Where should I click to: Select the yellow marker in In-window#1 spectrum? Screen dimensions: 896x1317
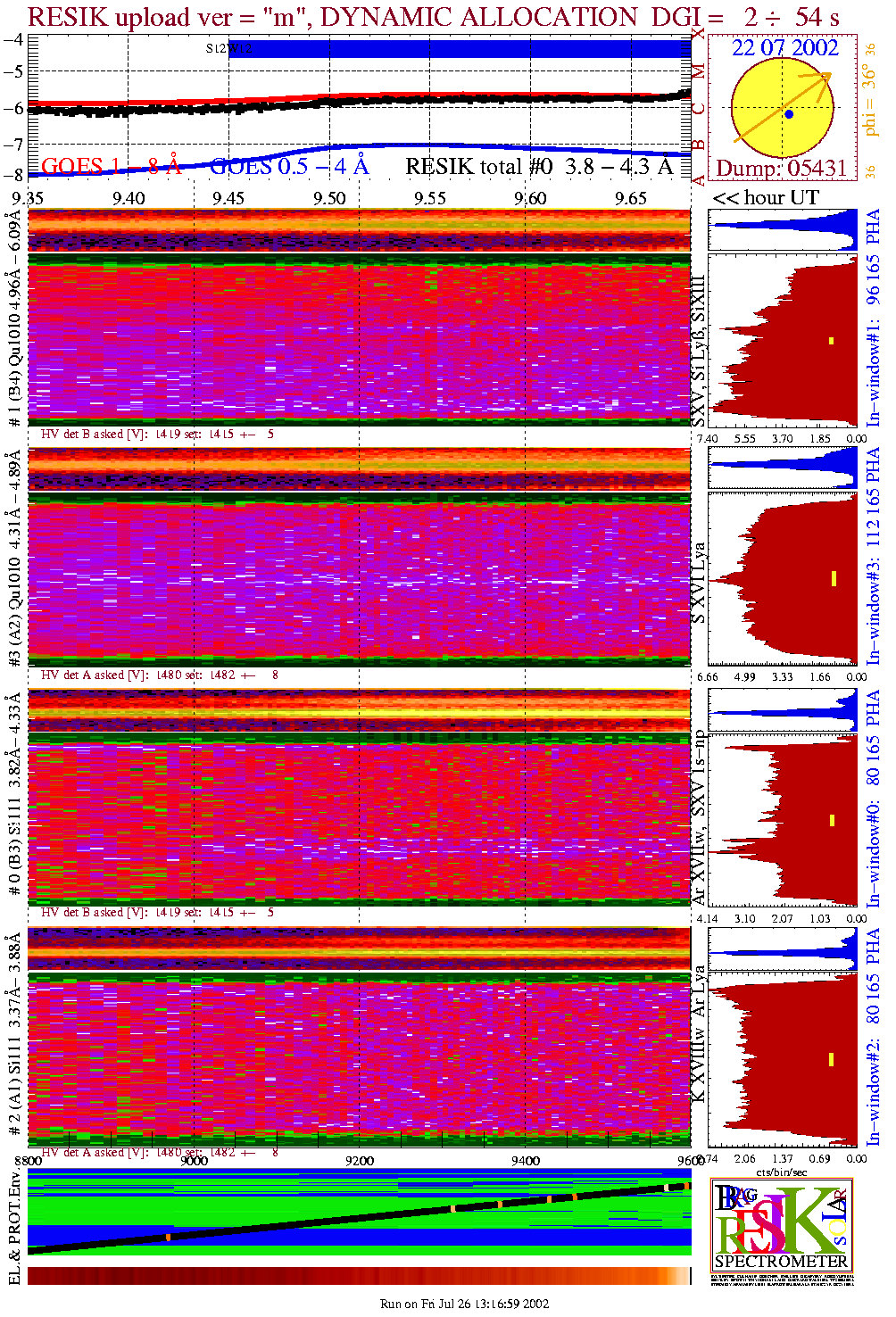click(831, 340)
